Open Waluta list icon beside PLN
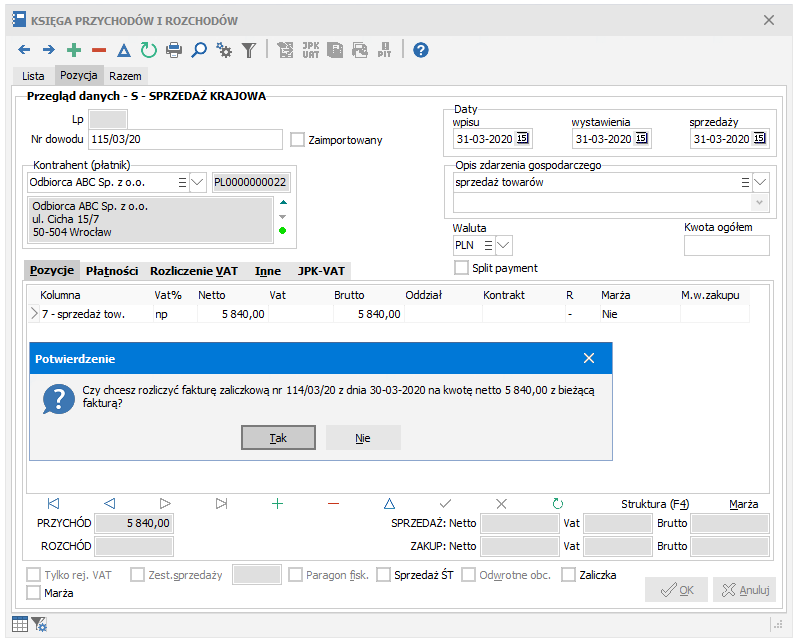The image size is (798, 644). point(488,245)
